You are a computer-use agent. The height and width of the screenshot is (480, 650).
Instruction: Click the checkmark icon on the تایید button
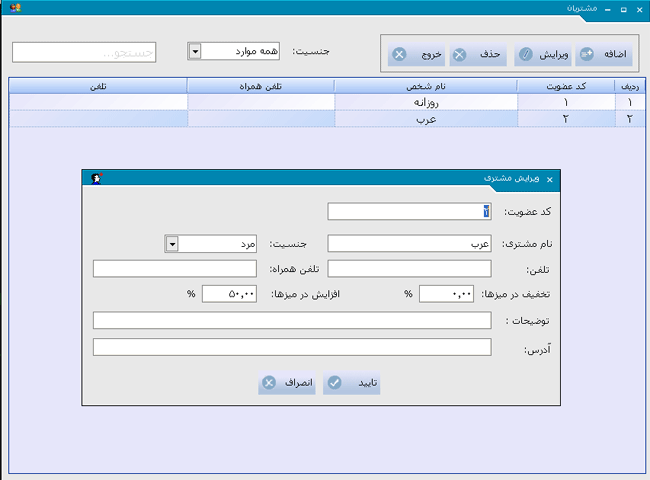pos(335,382)
